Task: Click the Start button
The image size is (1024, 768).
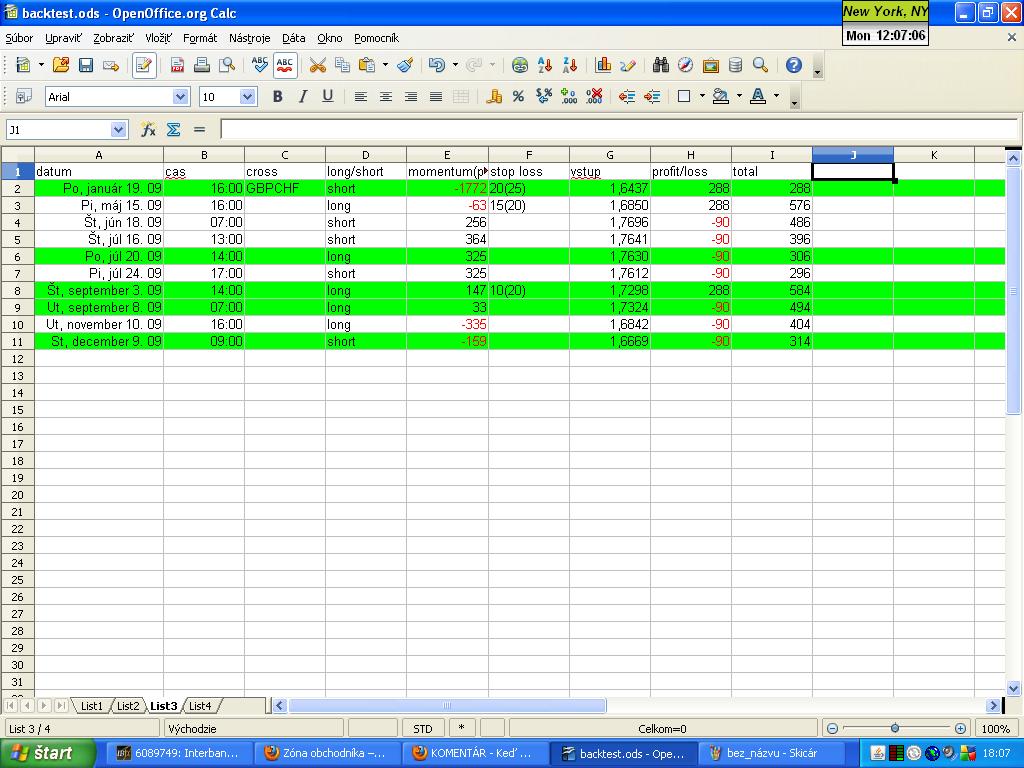Action: click(48, 753)
